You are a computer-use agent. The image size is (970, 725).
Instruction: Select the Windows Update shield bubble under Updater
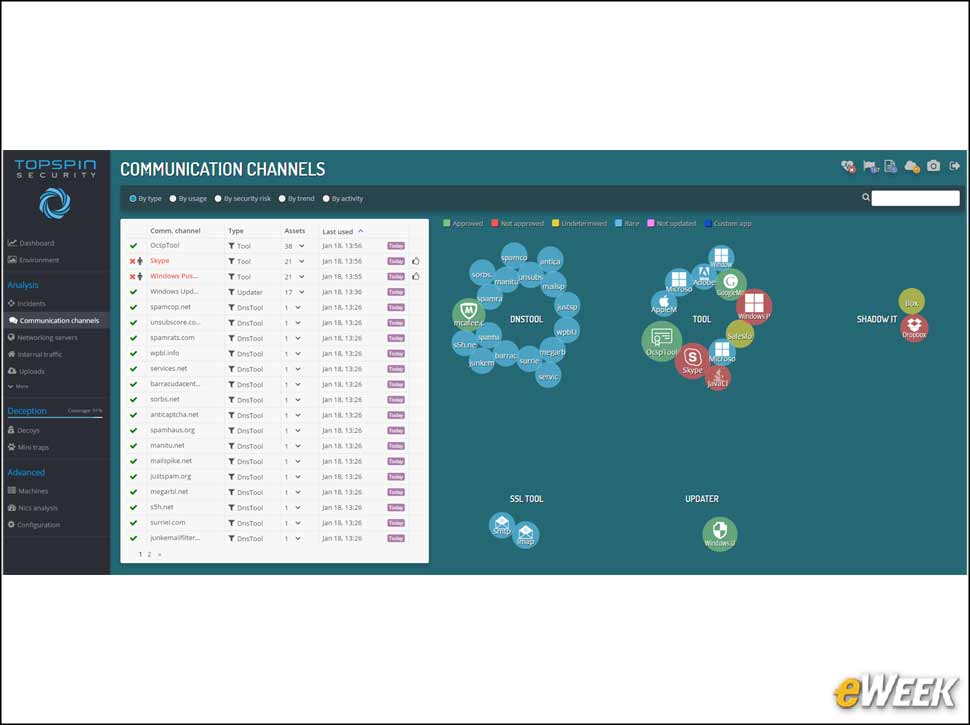pyautogui.click(x=719, y=534)
